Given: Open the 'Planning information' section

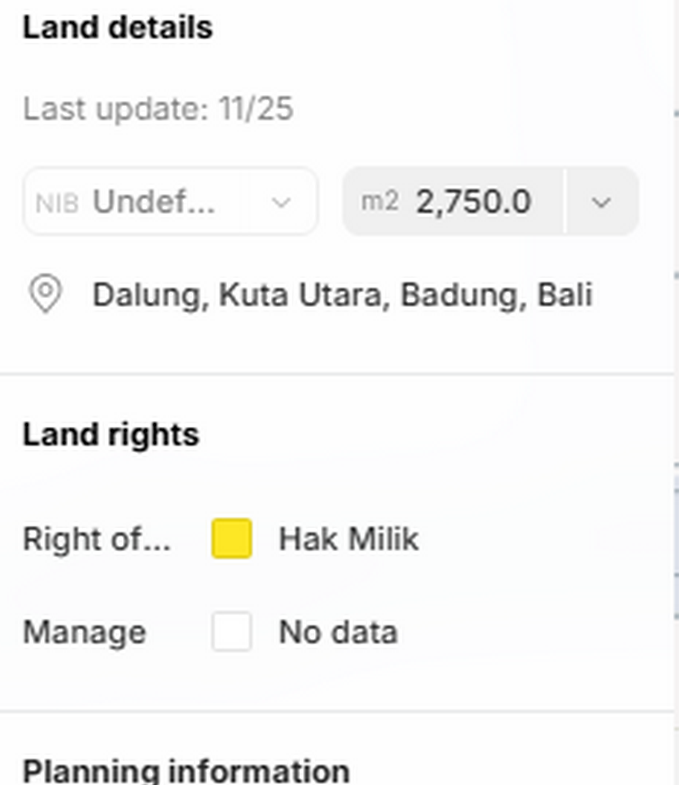Looking at the screenshot, I should point(186,771).
